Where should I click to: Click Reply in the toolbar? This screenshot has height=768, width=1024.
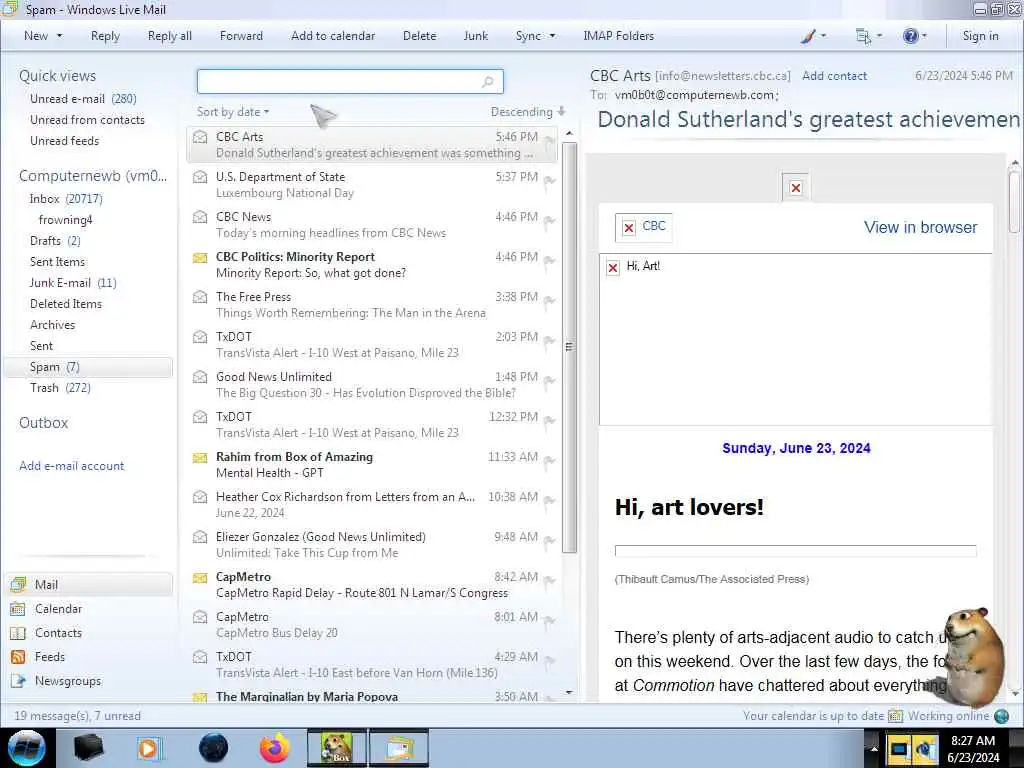tap(105, 36)
